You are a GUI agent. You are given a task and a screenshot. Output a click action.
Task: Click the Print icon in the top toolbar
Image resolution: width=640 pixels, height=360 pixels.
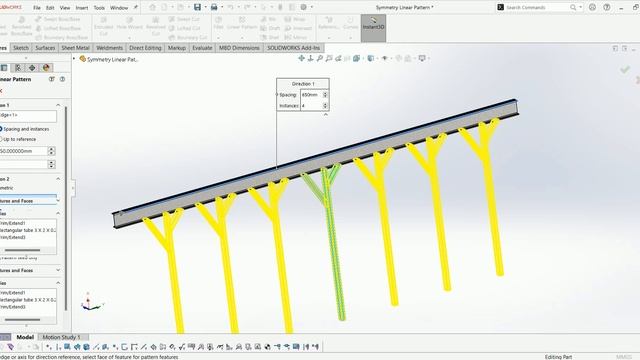(214, 7)
